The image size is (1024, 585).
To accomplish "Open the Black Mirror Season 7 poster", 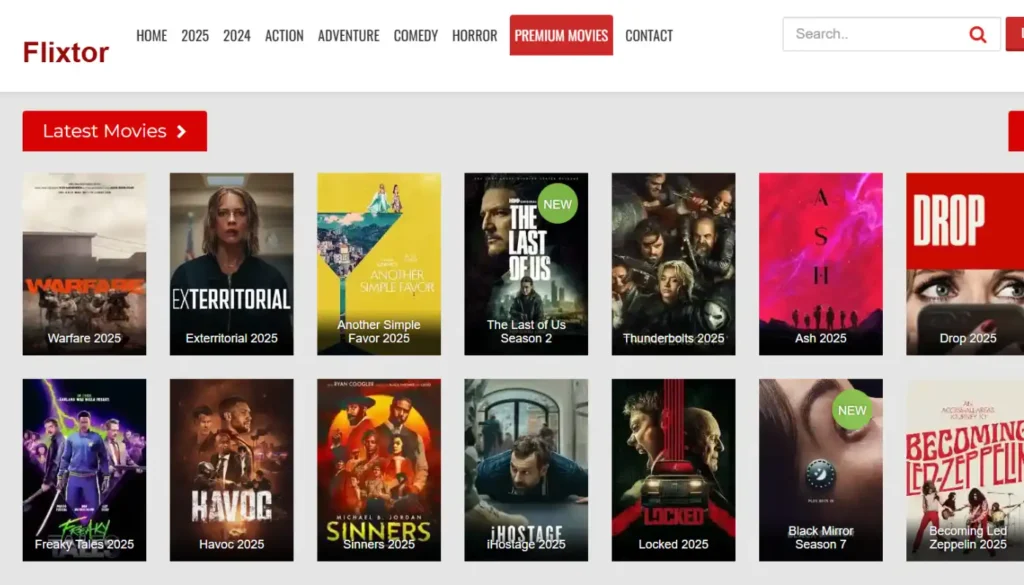I will click(x=820, y=470).
